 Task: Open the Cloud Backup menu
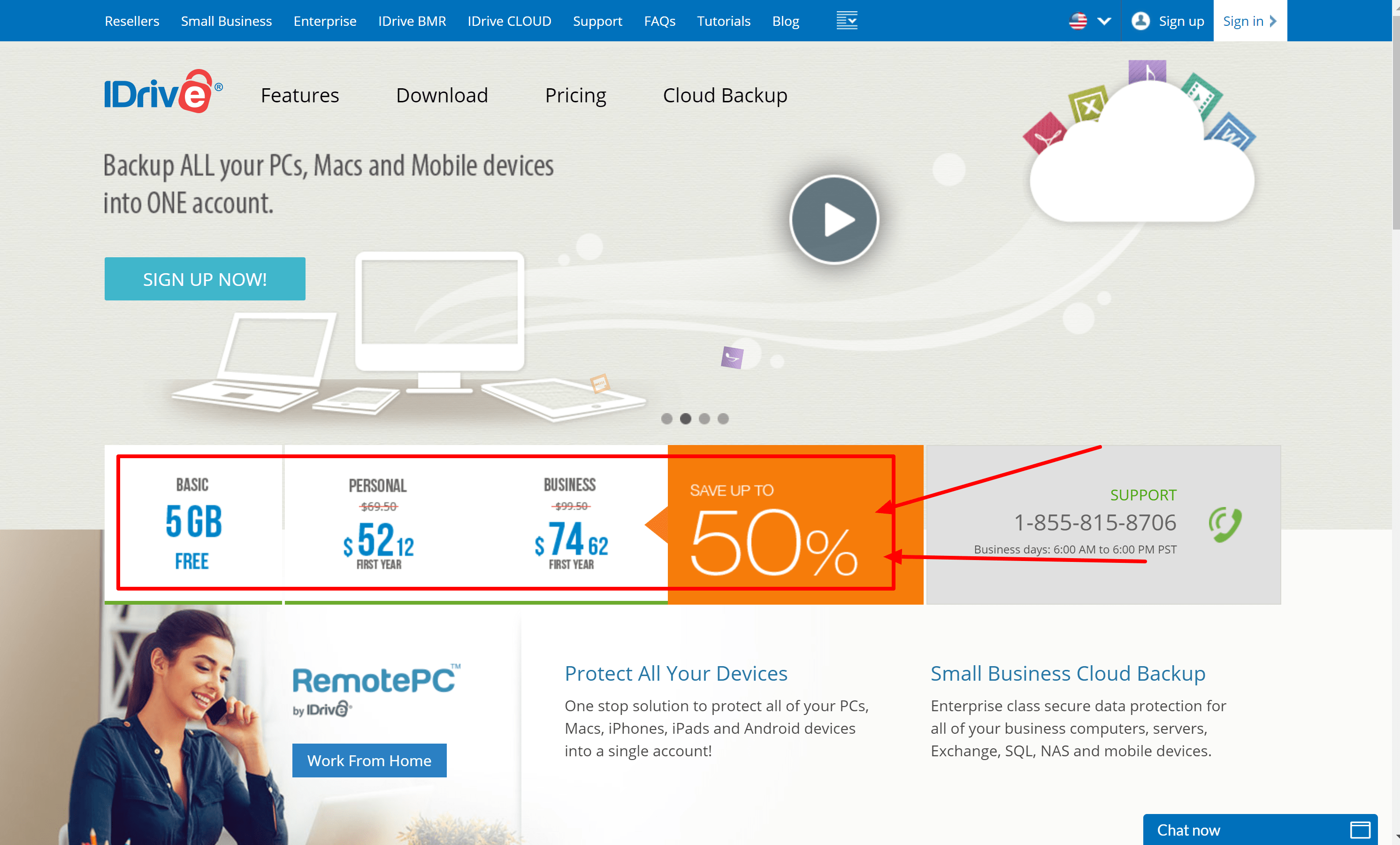[725, 95]
